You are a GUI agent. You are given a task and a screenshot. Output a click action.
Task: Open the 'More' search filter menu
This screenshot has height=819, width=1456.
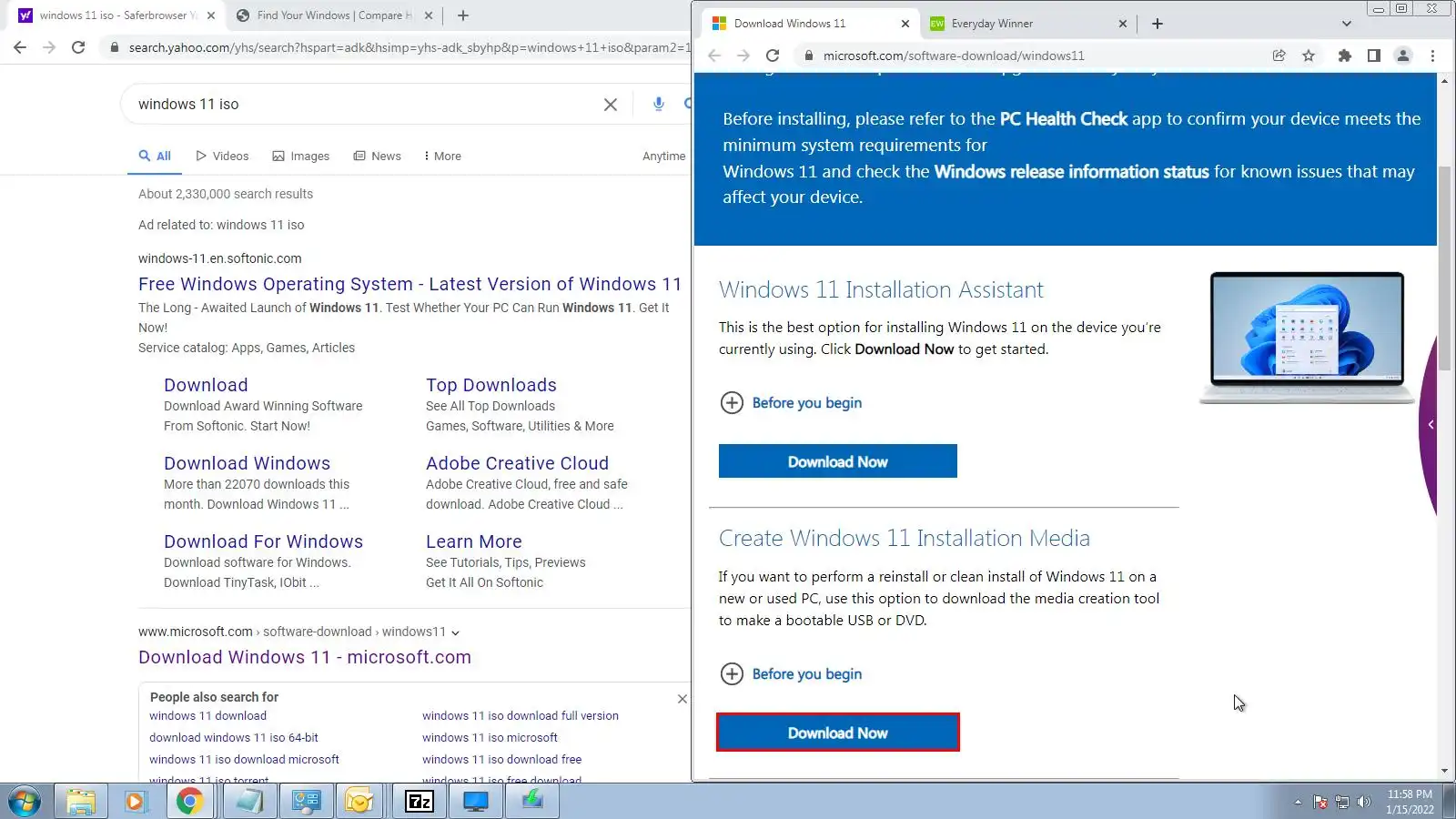[x=442, y=157]
